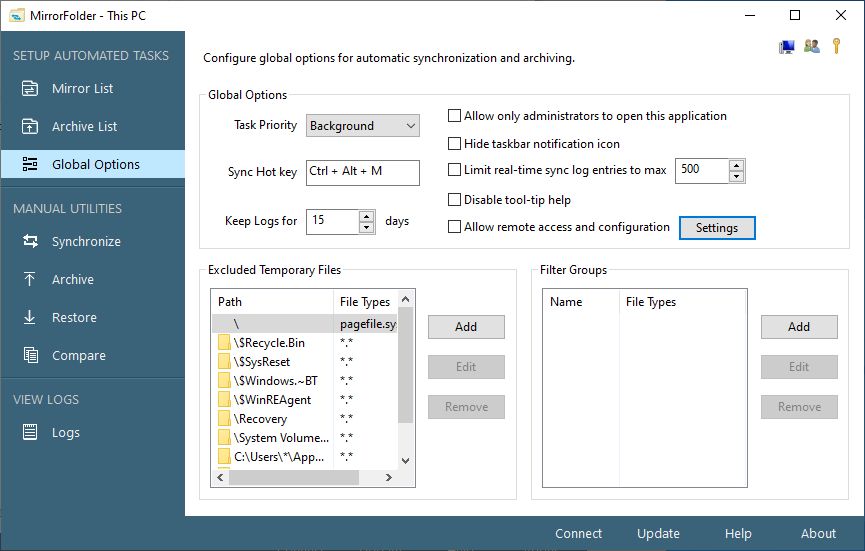Select the Global Options sliders icon
865x551 pixels.
click(30, 164)
